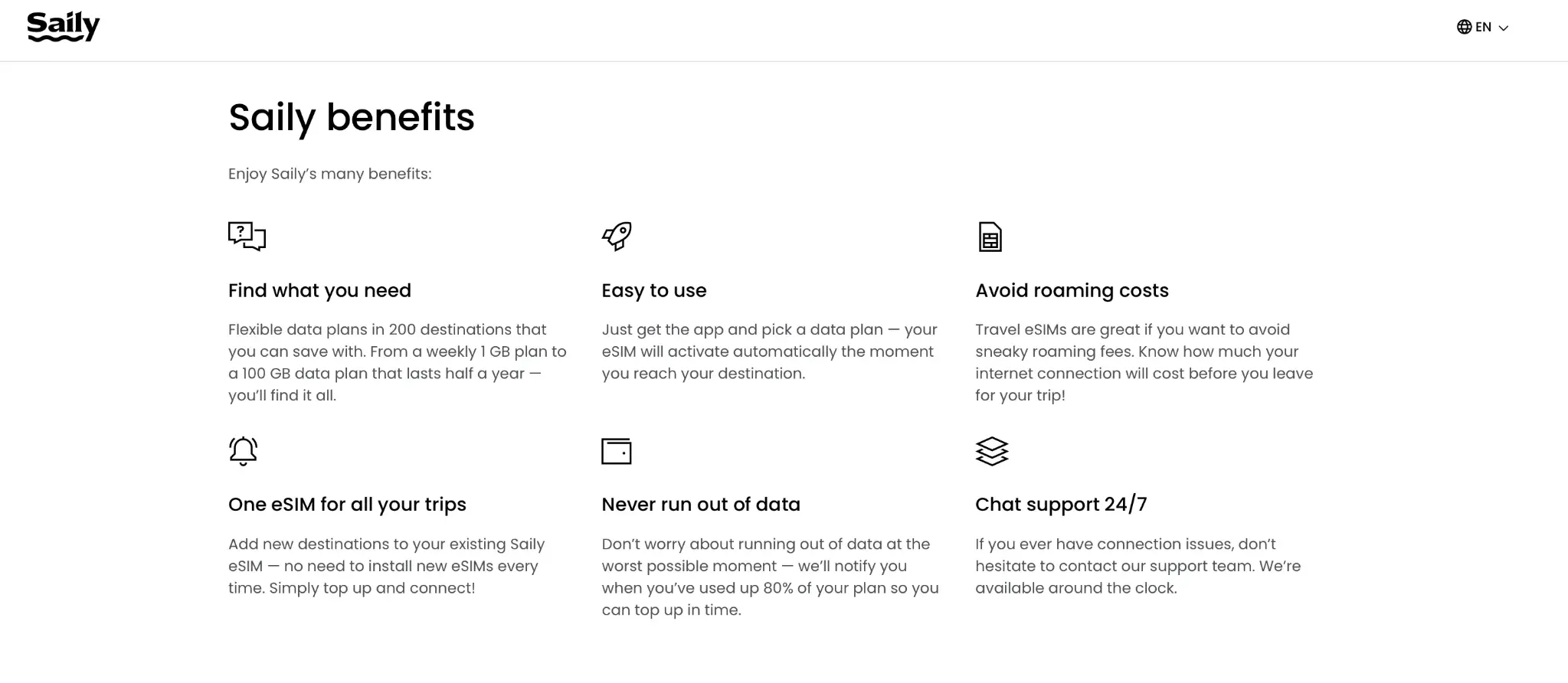Click the SIM card icon
The width and height of the screenshot is (1568, 683).
point(990,237)
